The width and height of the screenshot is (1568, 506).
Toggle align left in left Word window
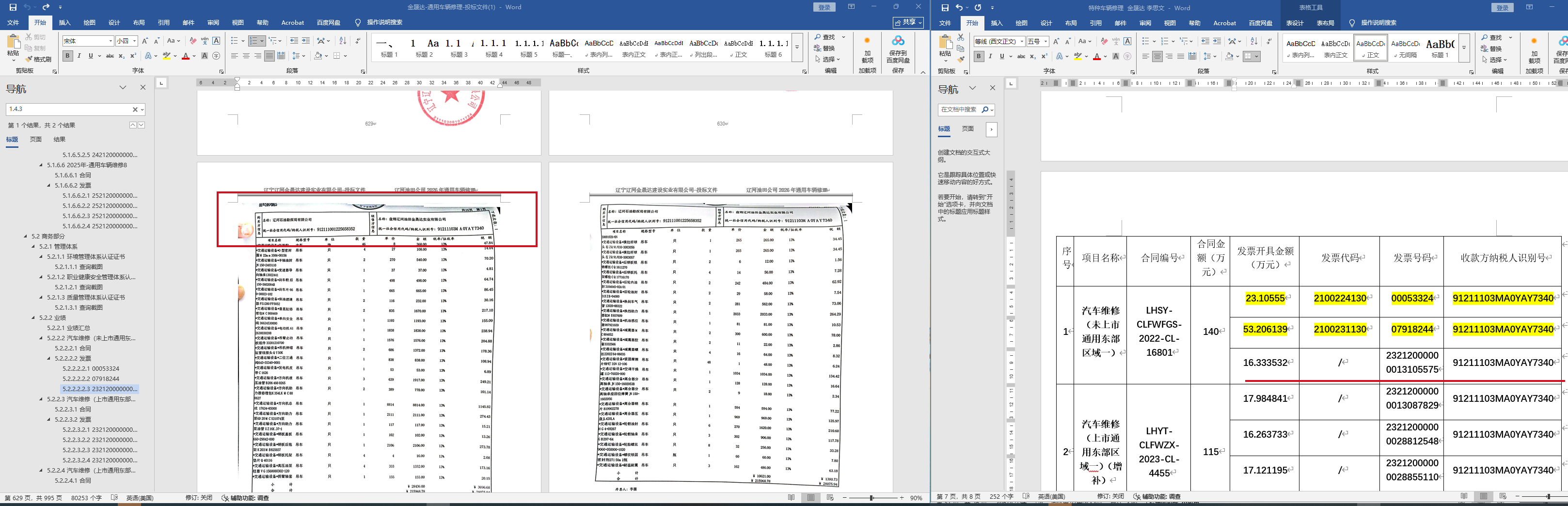[234, 56]
